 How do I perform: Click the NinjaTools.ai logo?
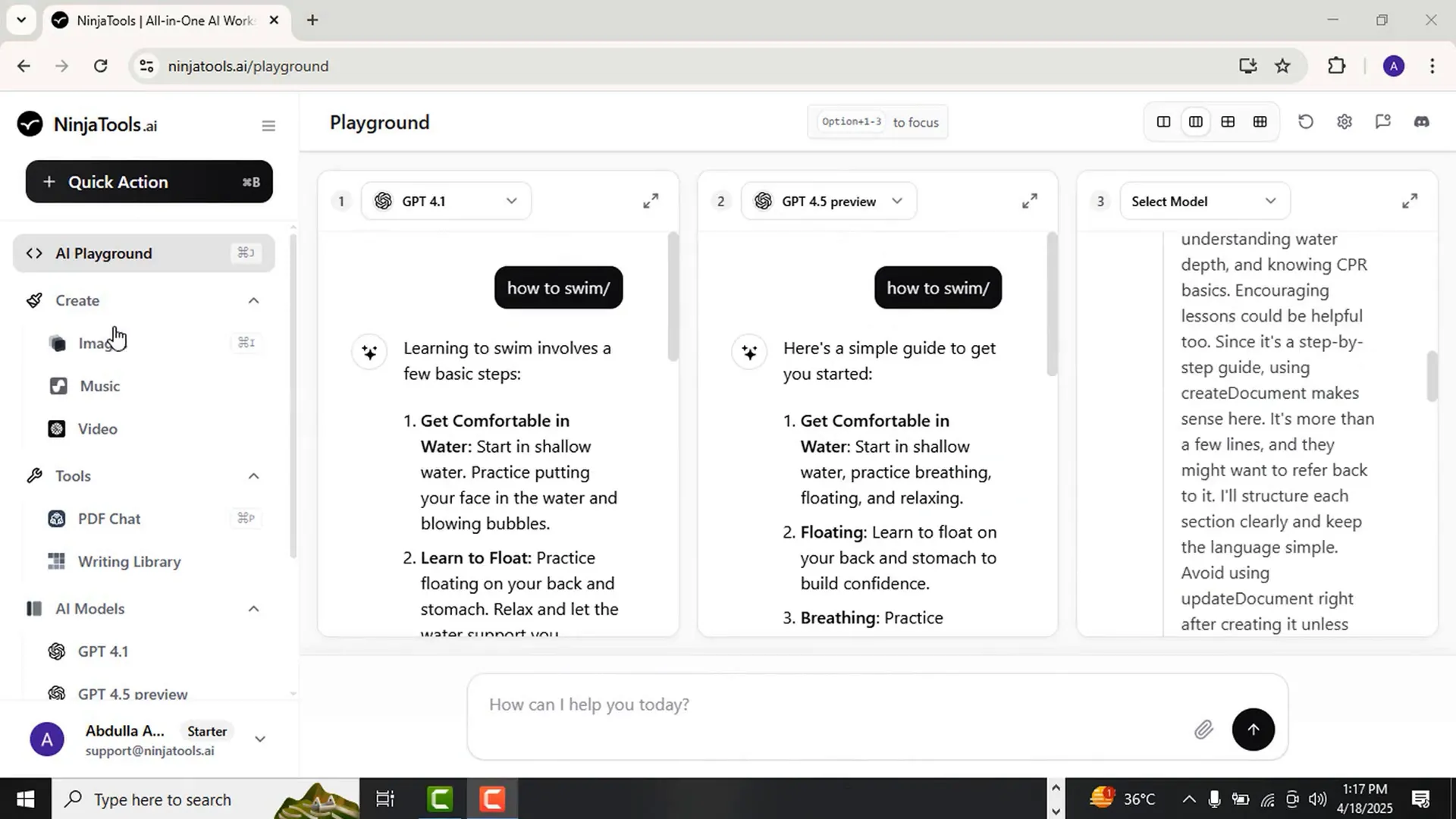[x=87, y=124]
